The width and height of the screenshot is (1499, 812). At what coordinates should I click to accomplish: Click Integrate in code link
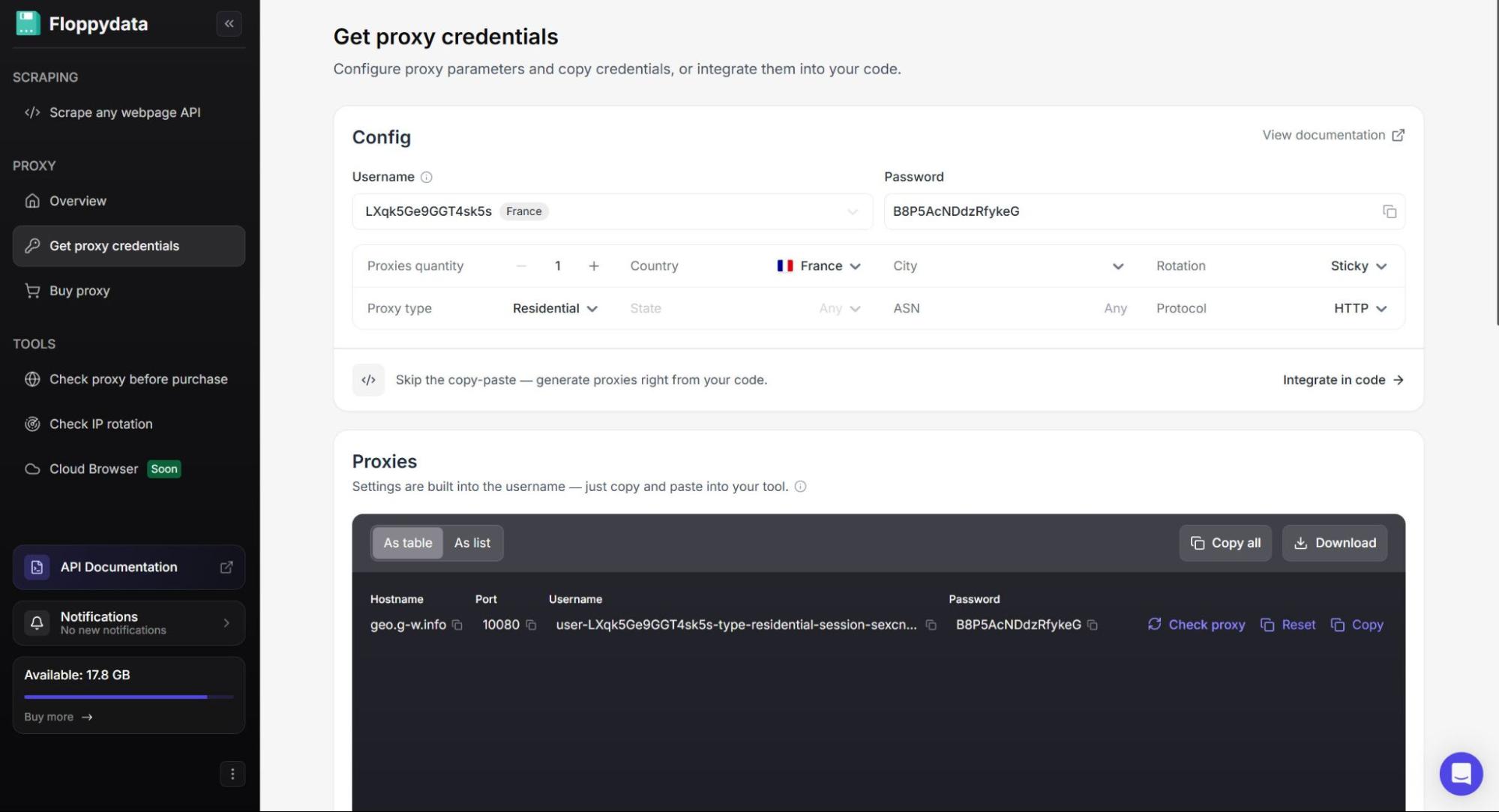[1343, 380]
